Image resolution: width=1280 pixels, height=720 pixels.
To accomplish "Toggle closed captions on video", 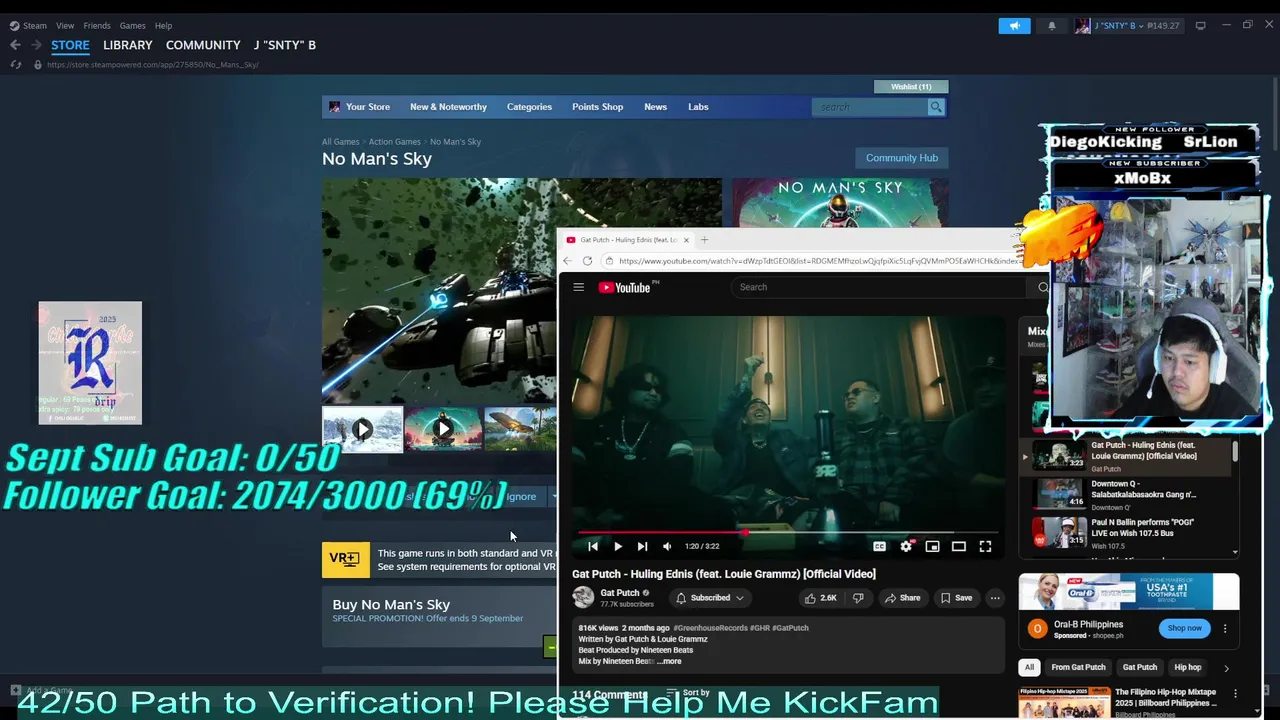I will coord(879,546).
